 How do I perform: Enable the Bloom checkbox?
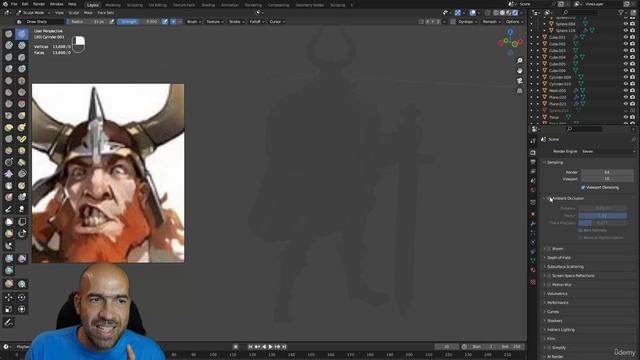549,249
